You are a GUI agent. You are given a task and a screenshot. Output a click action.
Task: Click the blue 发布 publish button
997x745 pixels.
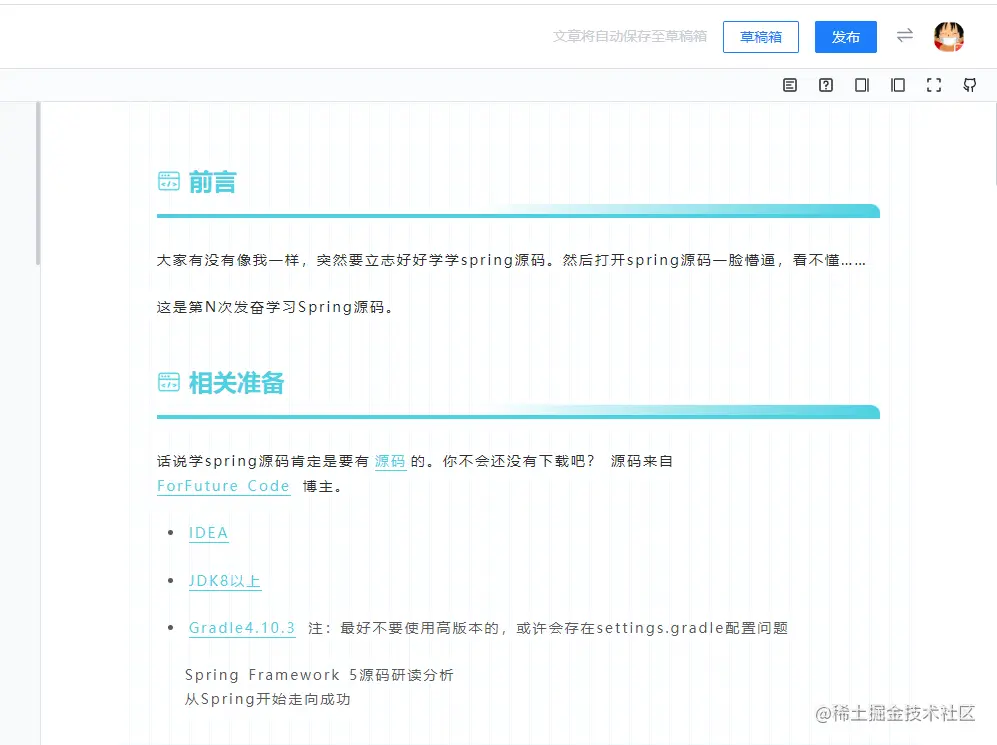[x=846, y=37]
